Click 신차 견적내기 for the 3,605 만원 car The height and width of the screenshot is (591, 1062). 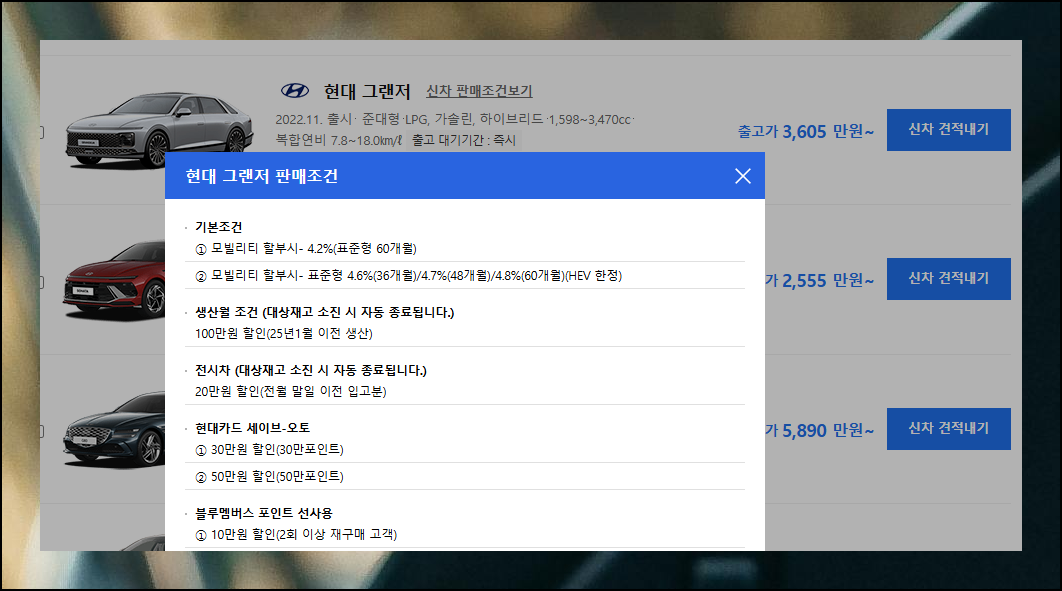948,129
